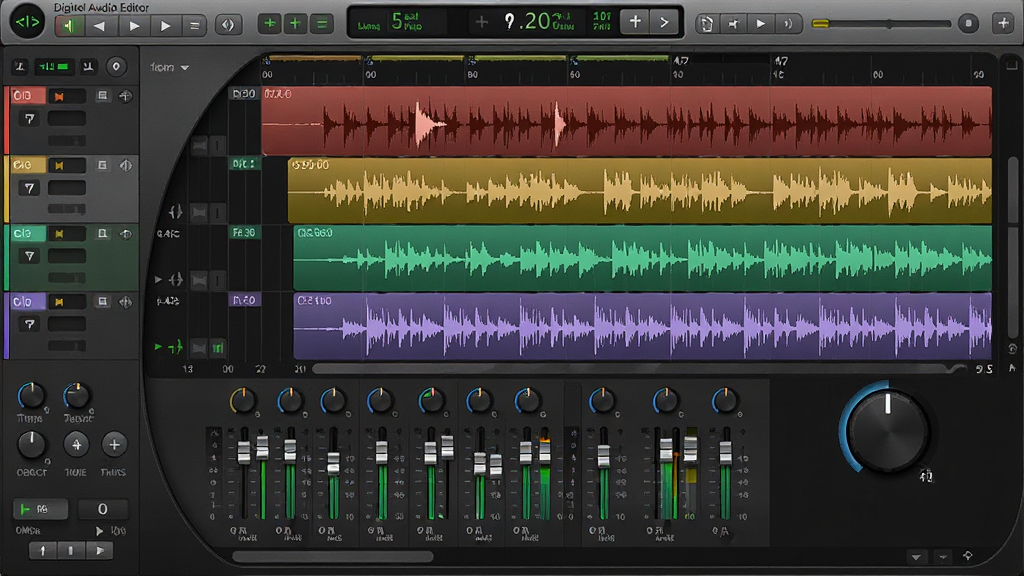Click the pin icon at bottom right
Viewport: 1024px width, 576px height.
[968, 556]
